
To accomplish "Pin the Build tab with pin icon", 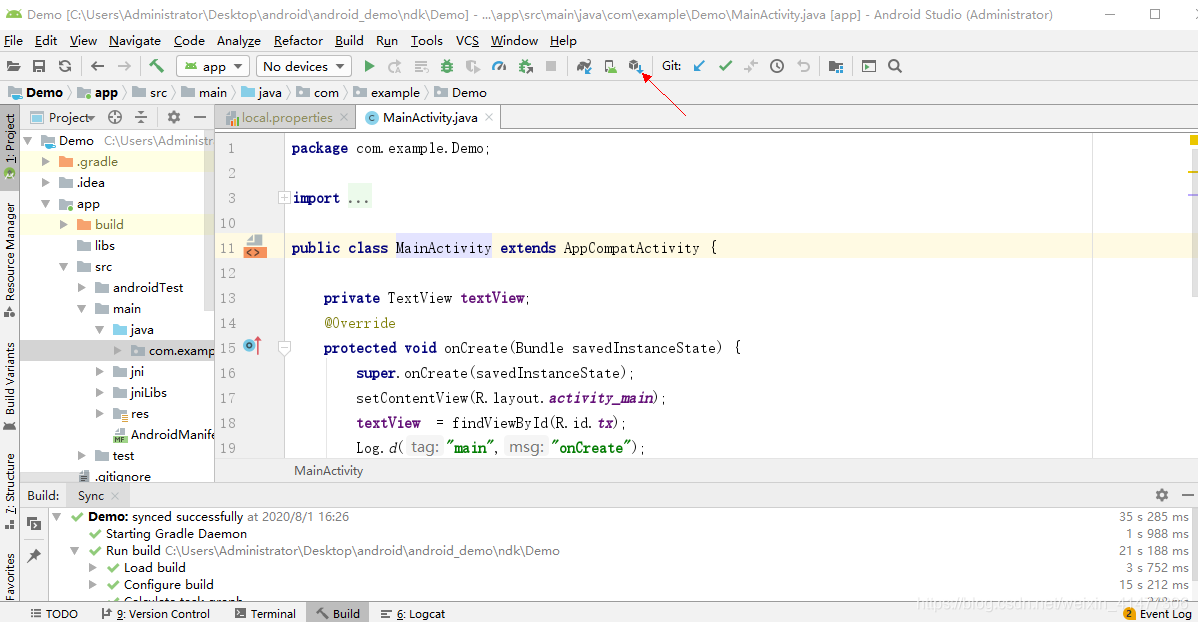I will [x=34, y=556].
